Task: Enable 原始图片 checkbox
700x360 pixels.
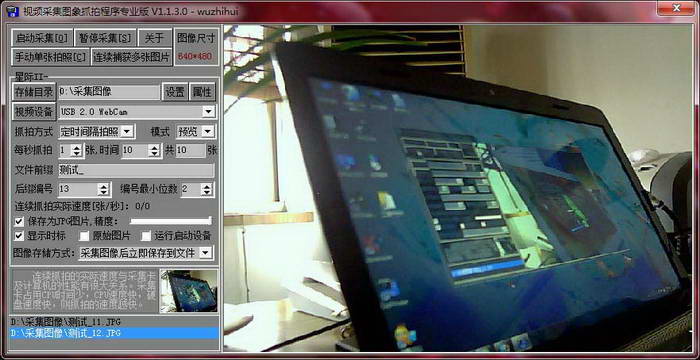Action: coord(84,235)
